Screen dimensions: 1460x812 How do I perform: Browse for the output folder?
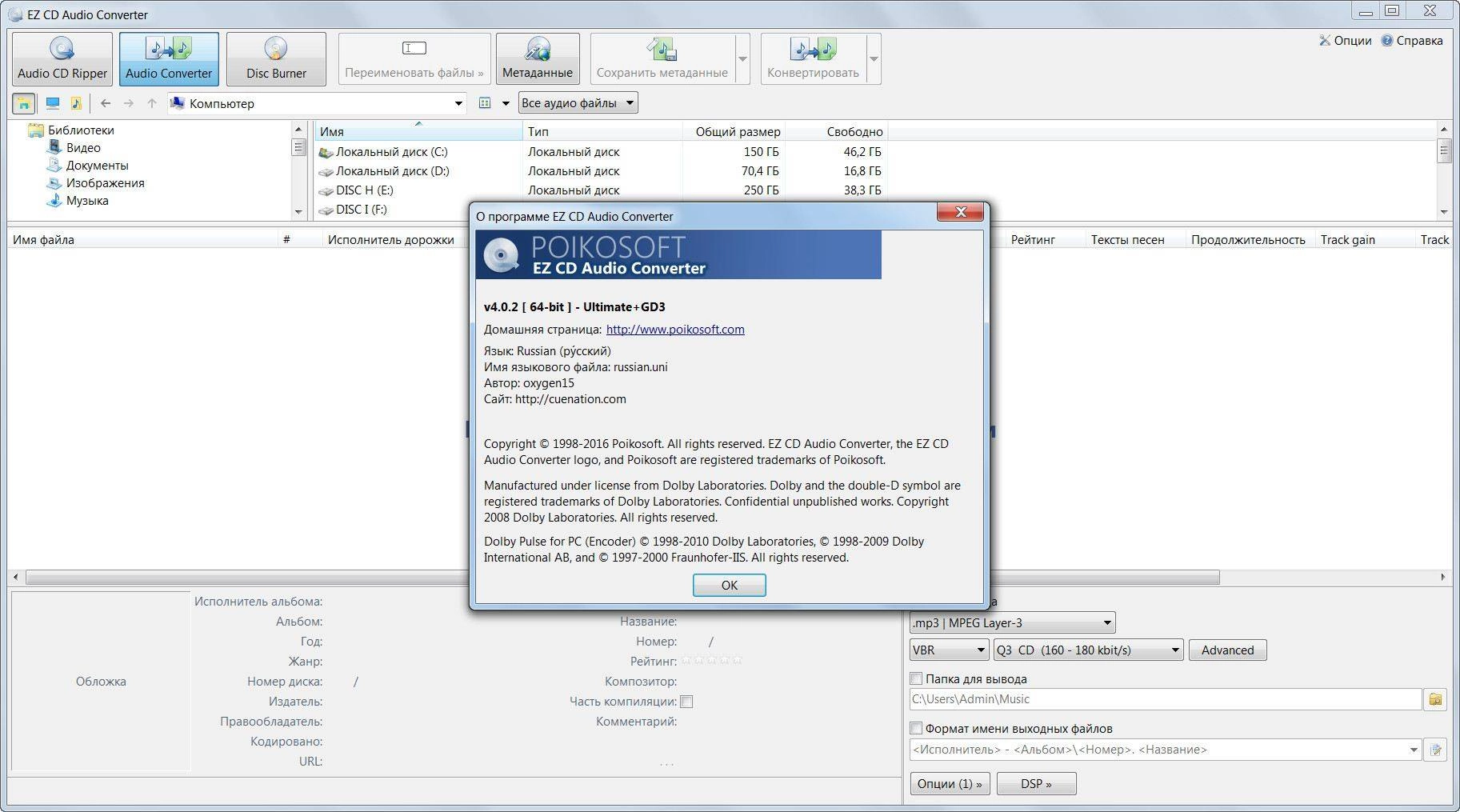[1436, 700]
